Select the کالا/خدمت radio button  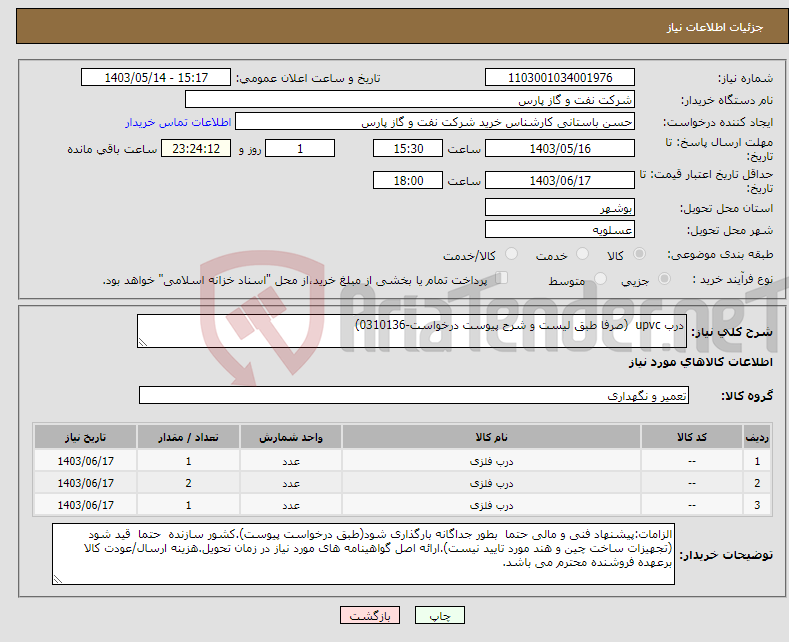click(x=511, y=254)
